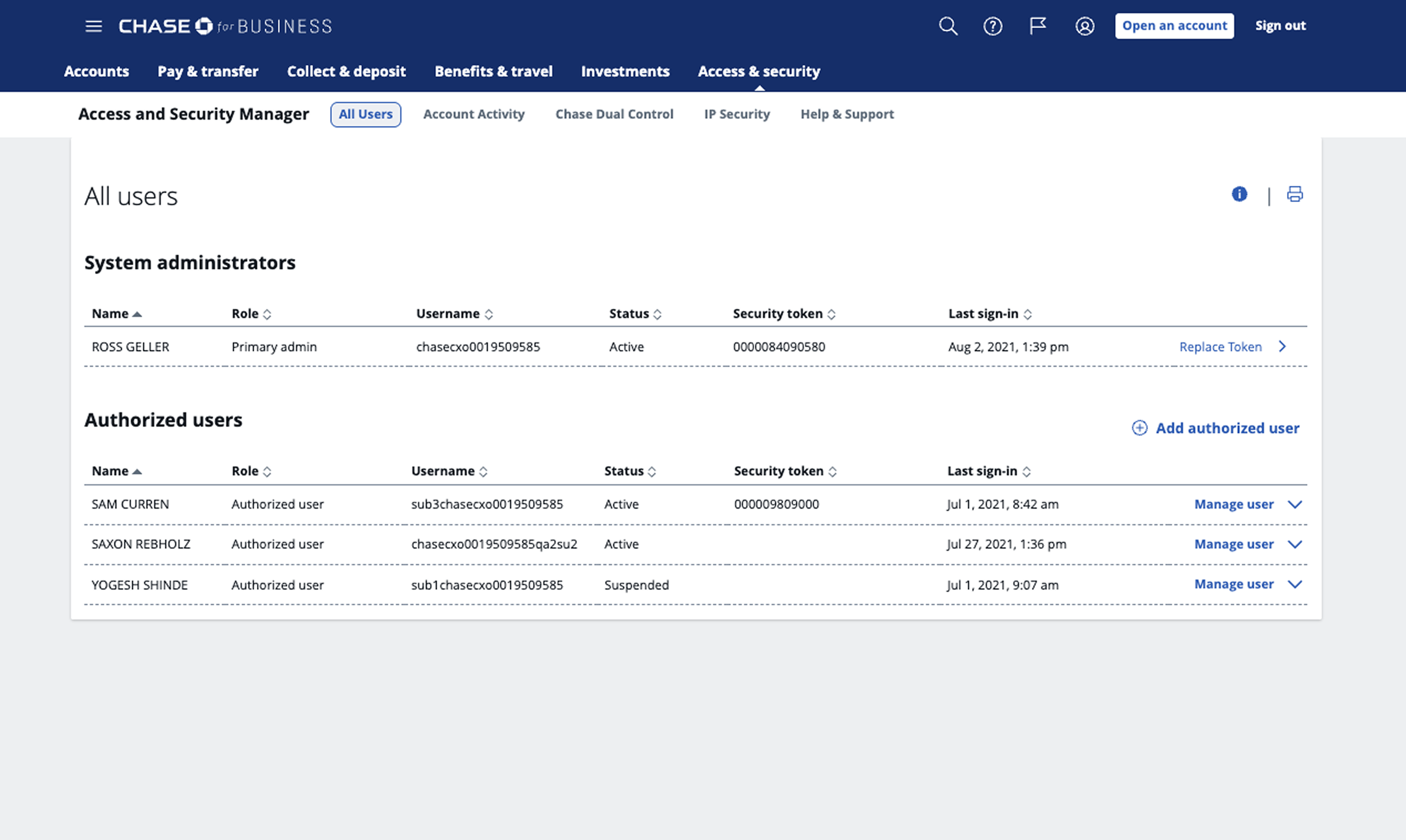Click the help question mark icon
1406x840 pixels.
click(993, 26)
